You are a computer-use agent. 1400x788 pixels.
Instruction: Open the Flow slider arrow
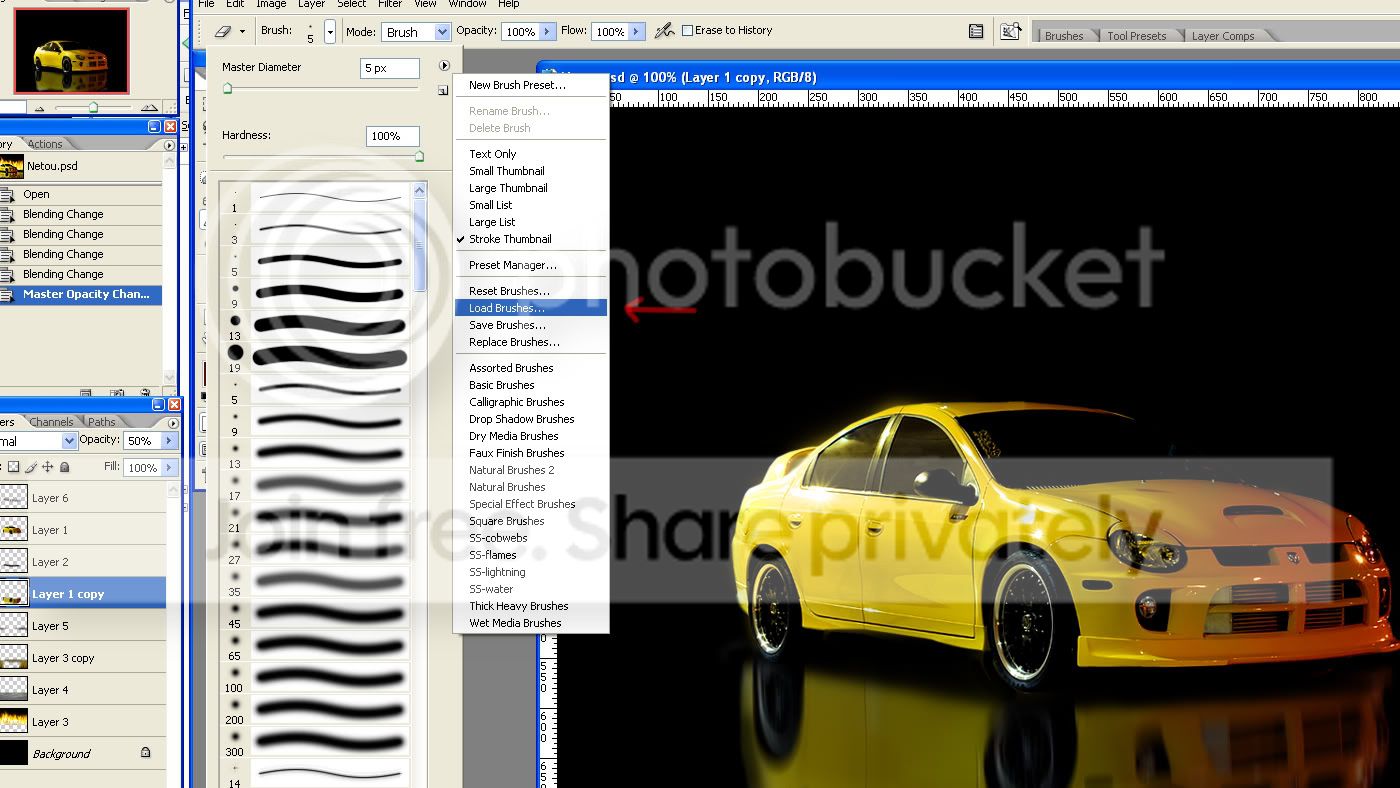tap(636, 32)
